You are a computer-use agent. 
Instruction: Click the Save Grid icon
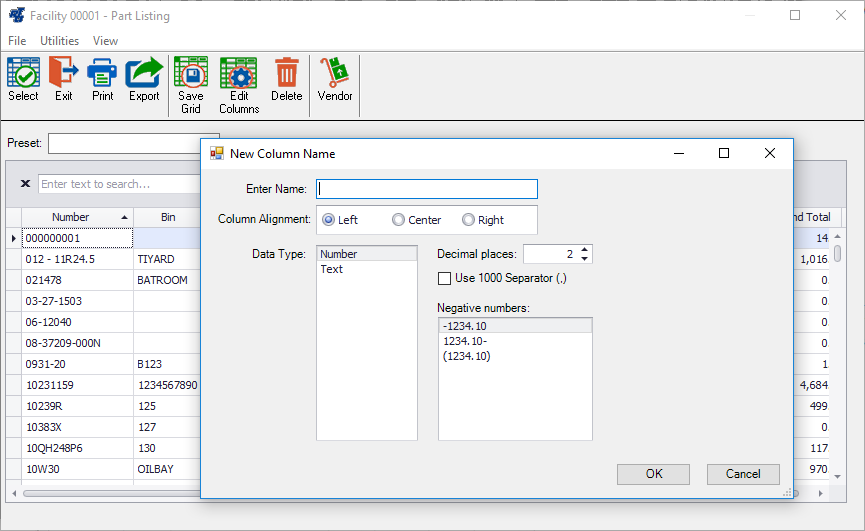point(191,75)
